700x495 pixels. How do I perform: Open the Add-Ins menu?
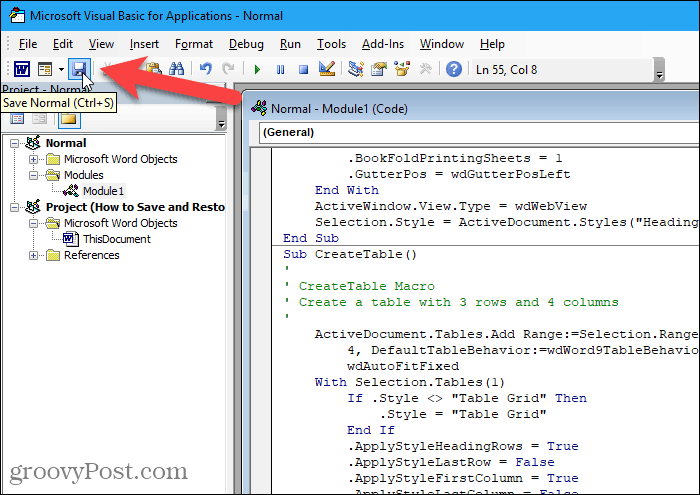pyautogui.click(x=383, y=44)
